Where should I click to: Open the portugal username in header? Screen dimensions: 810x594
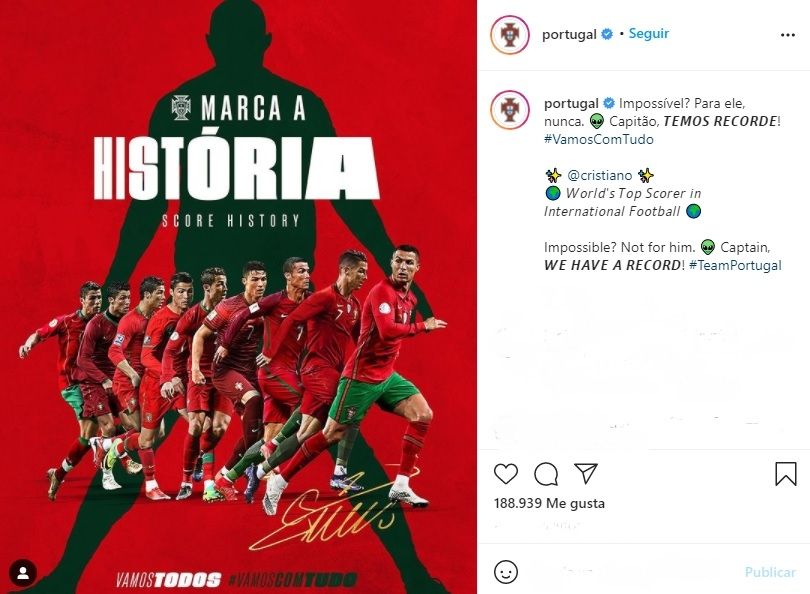569,34
